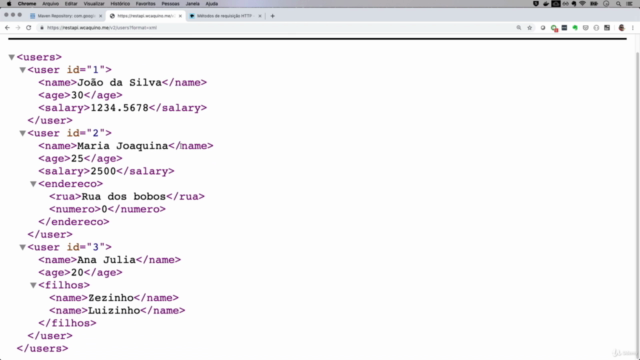The height and width of the screenshot is (360, 640).
Task: Collapse the user id="3" node
Action: [22, 247]
